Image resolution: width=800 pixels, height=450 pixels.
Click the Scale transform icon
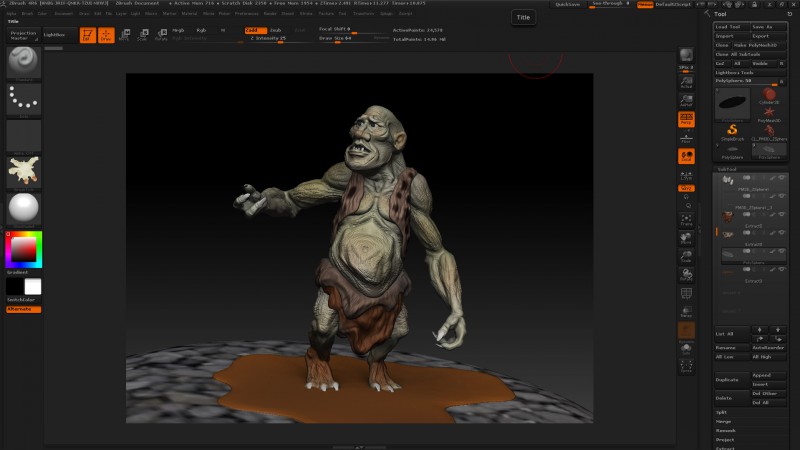[x=142, y=35]
